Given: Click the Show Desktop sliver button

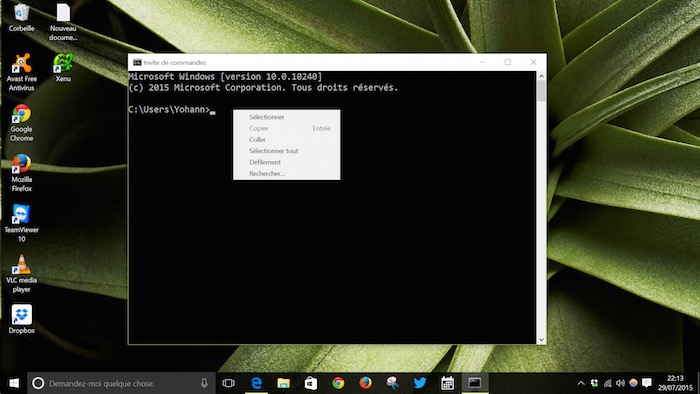Looking at the screenshot, I should [698, 383].
